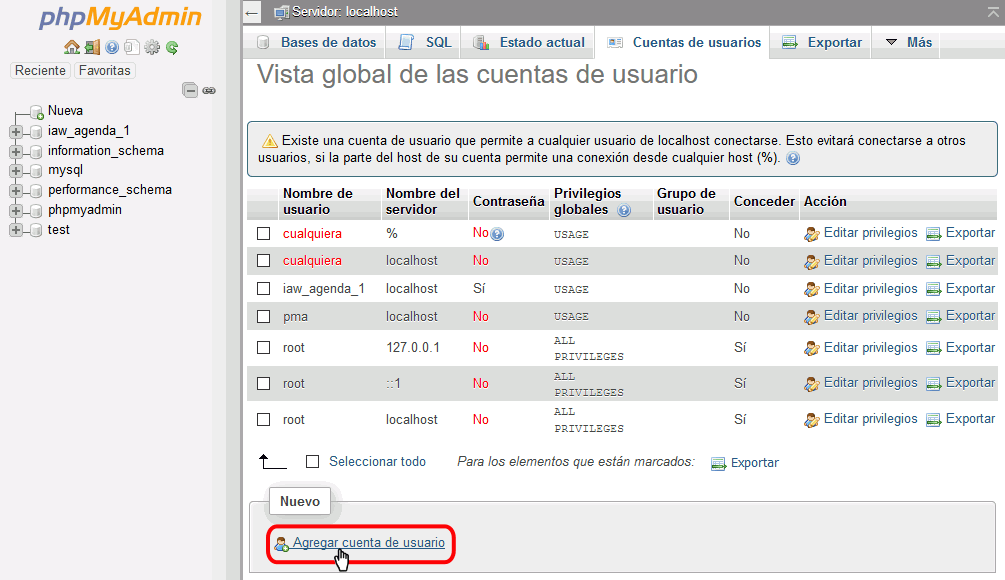Reload navigation panel with green refresh icon
1005x580 pixels.
coord(172,47)
